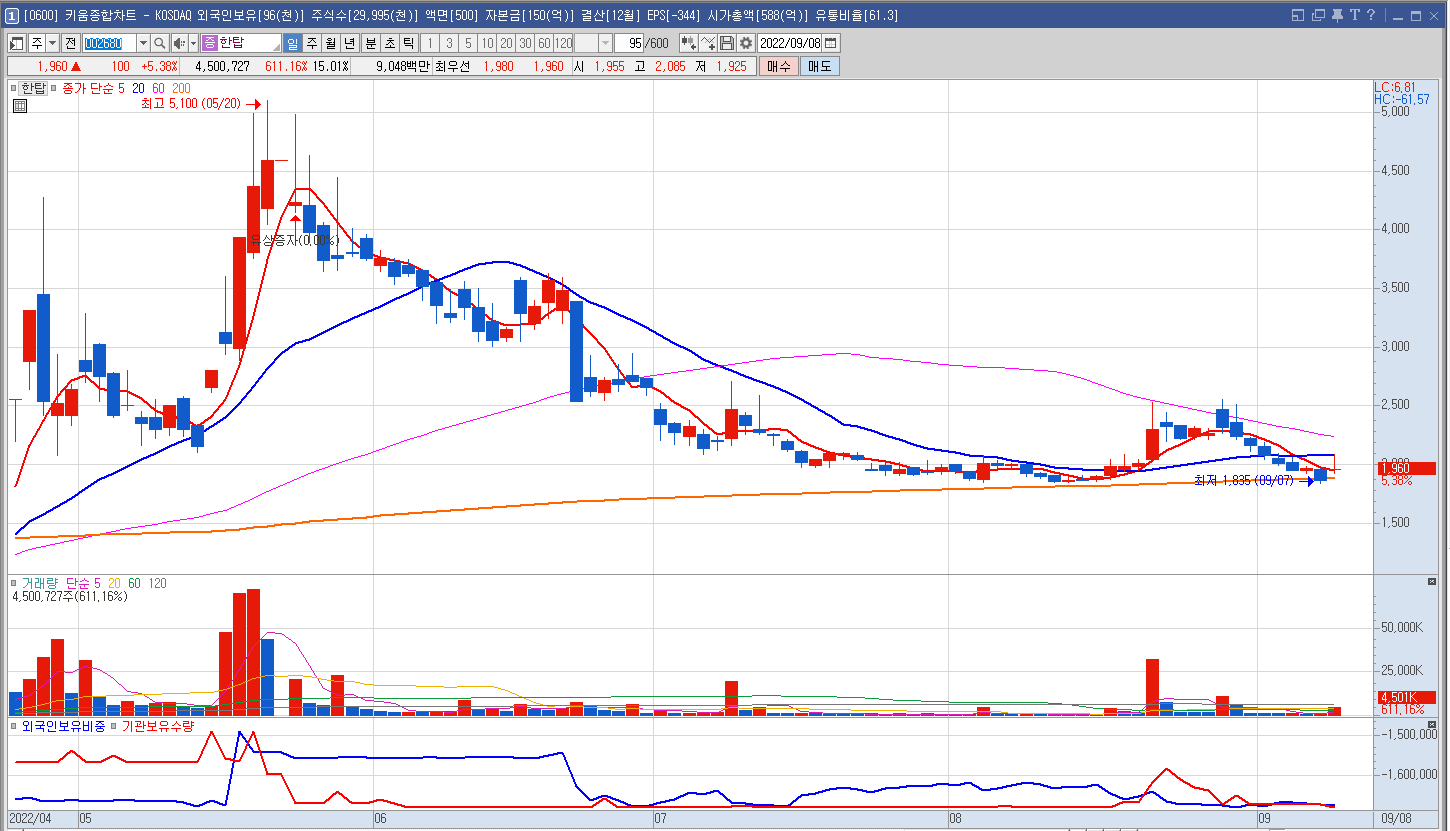Save chart with the floppy disk icon
This screenshot has height=831, width=1450.
[x=727, y=43]
